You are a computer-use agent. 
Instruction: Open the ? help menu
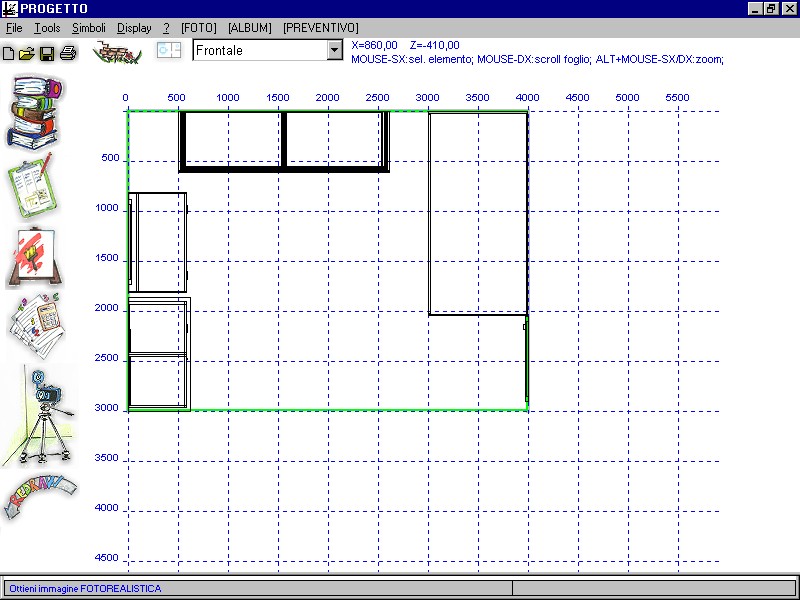coord(166,28)
